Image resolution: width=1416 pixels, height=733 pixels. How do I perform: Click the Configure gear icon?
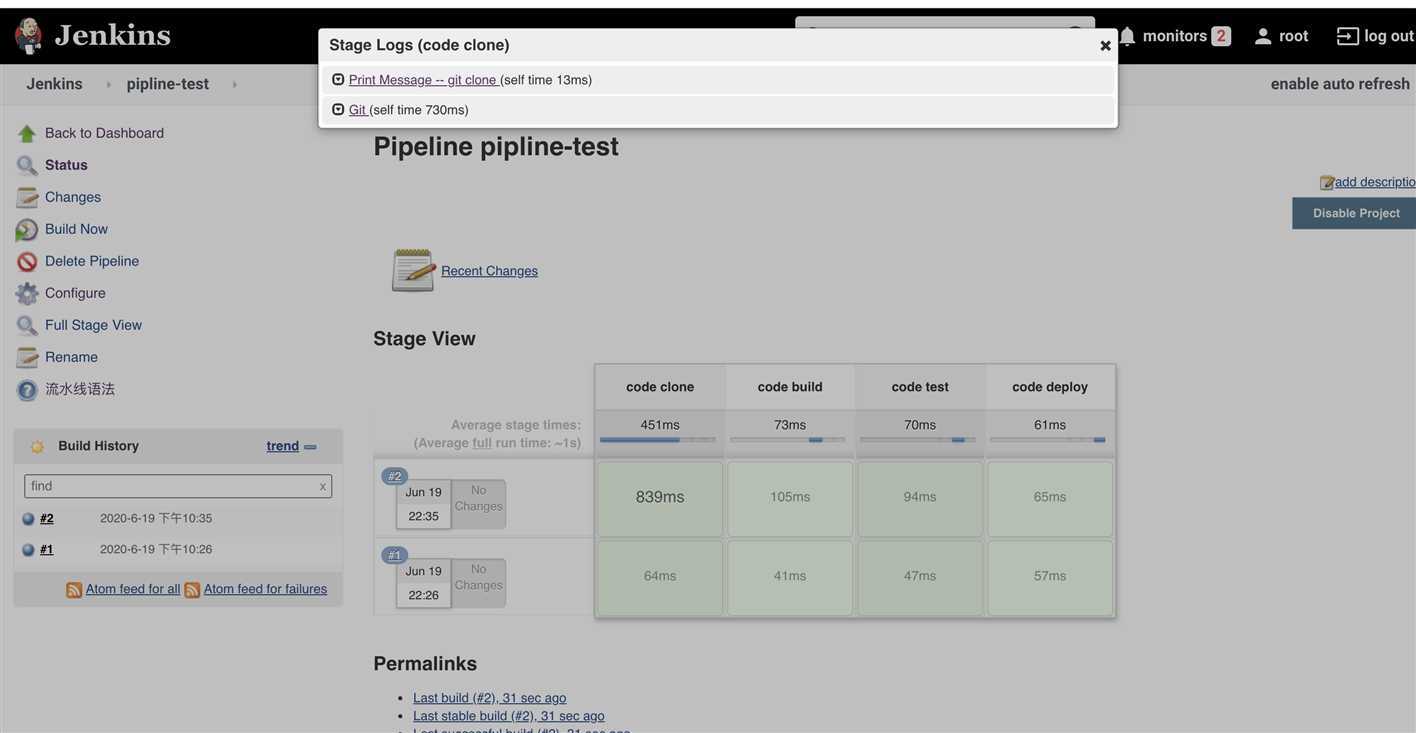tap(27, 294)
